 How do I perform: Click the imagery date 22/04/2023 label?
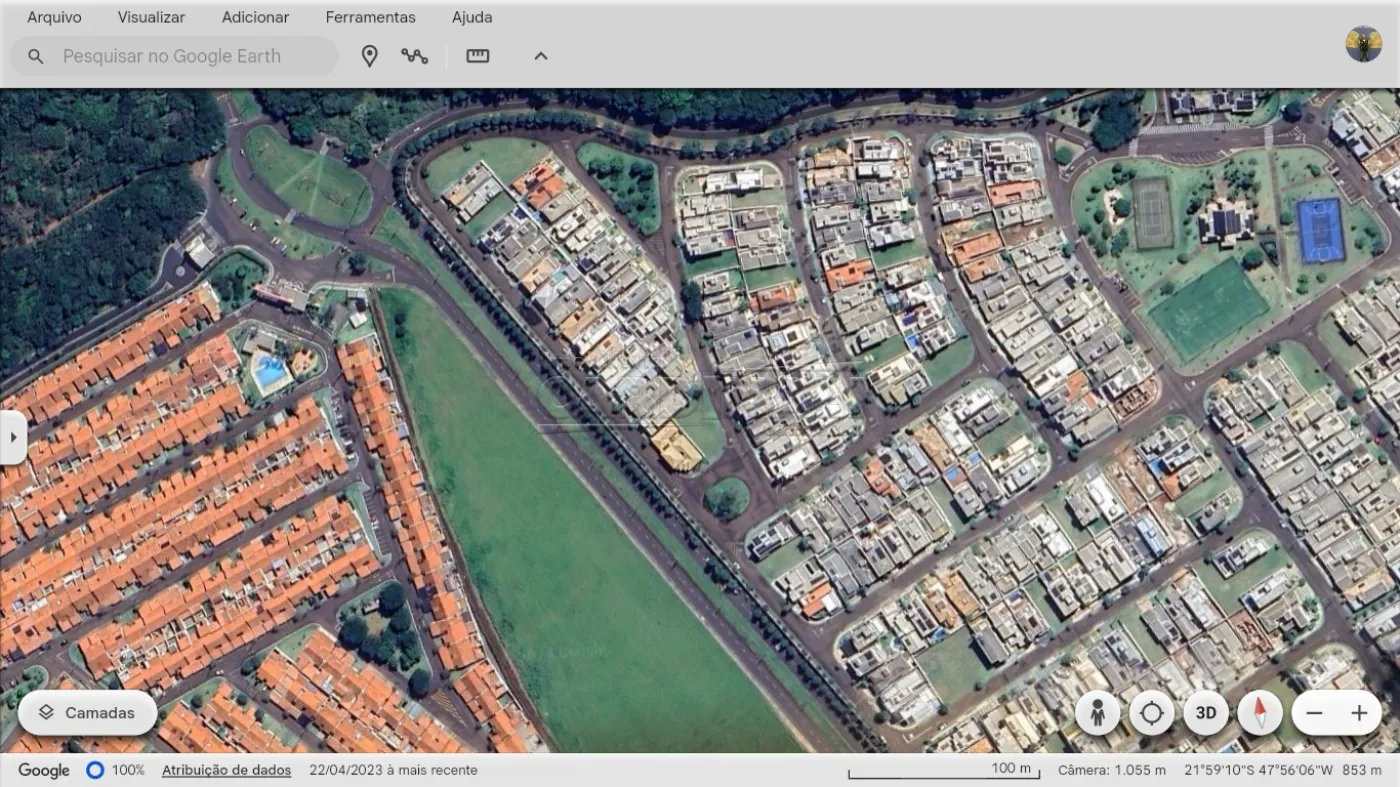[x=393, y=770]
